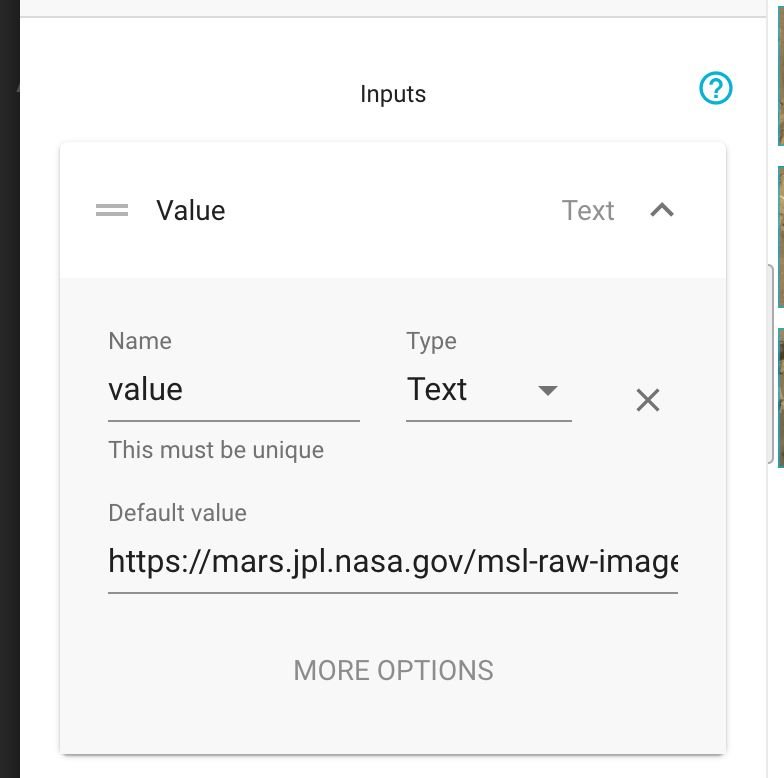Select the middle thumbnail at right edge

pos(780,236)
